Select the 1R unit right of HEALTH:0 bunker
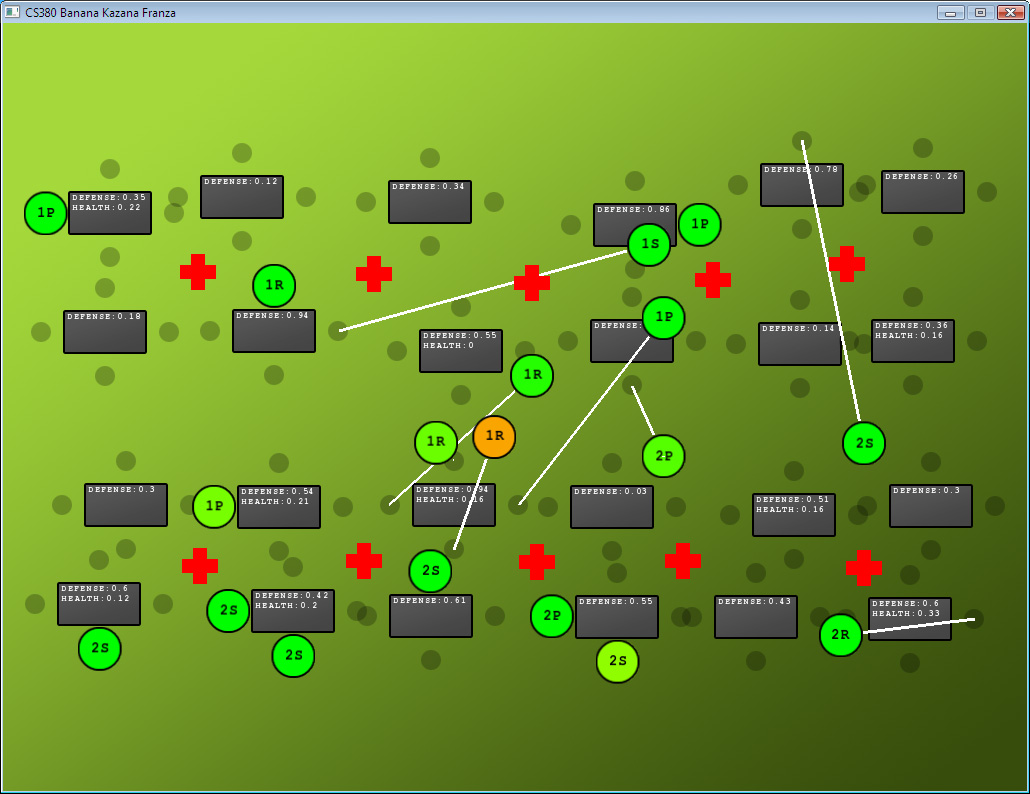This screenshot has height=794, width=1030. pyautogui.click(x=532, y=376)
